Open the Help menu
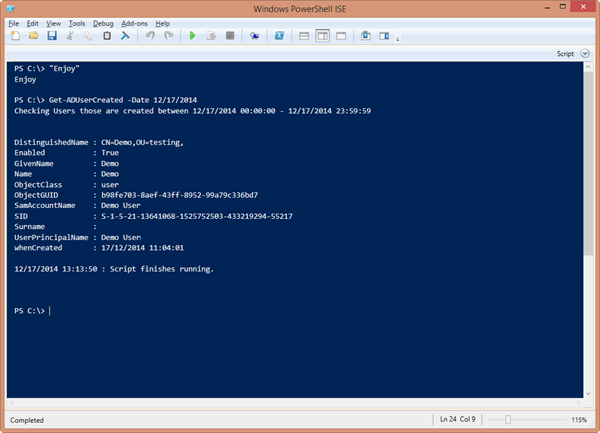Image resolution: width=600 pixels, height=433 pixels. click(163, 24)
